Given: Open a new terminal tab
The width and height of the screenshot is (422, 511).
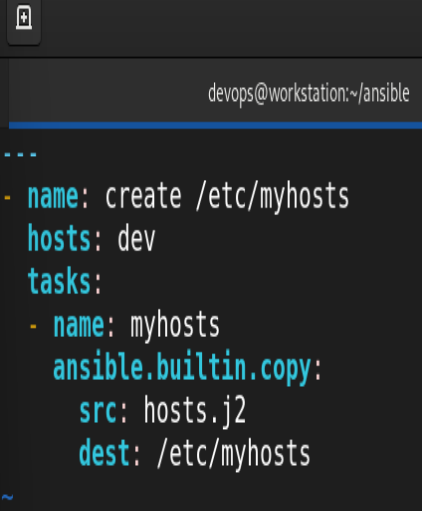Looking at the screenshot, I should [x=24, y=18].
